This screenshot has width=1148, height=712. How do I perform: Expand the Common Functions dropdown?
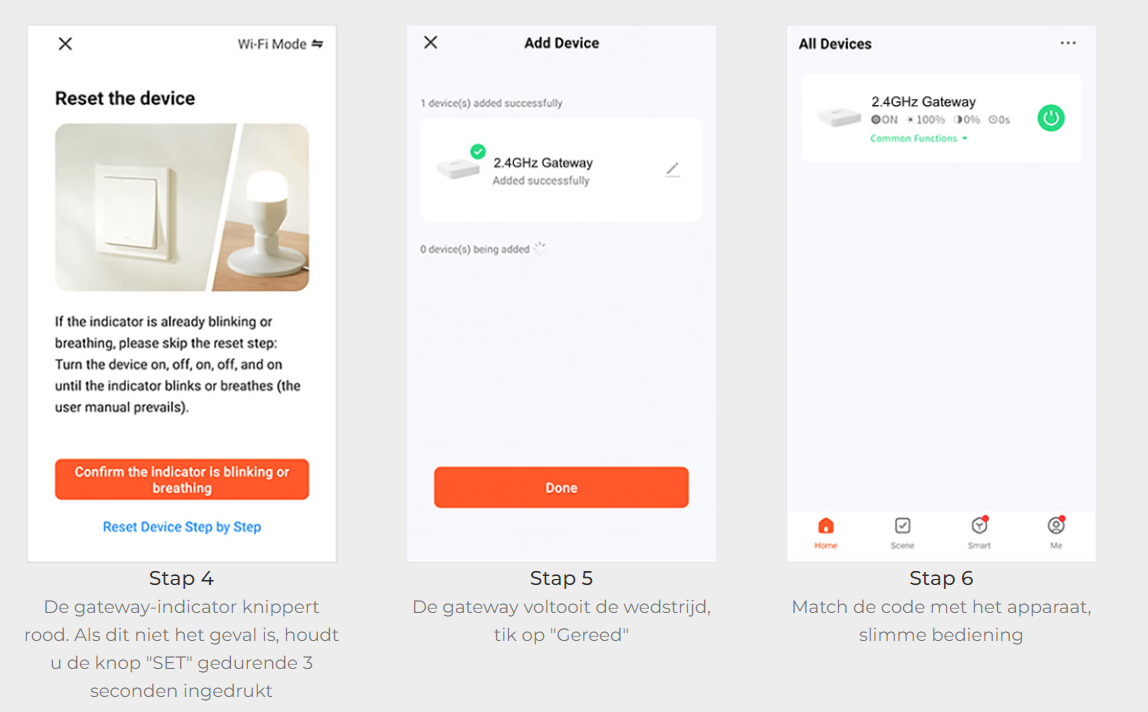pyautogui.click(x=919, y=139)
